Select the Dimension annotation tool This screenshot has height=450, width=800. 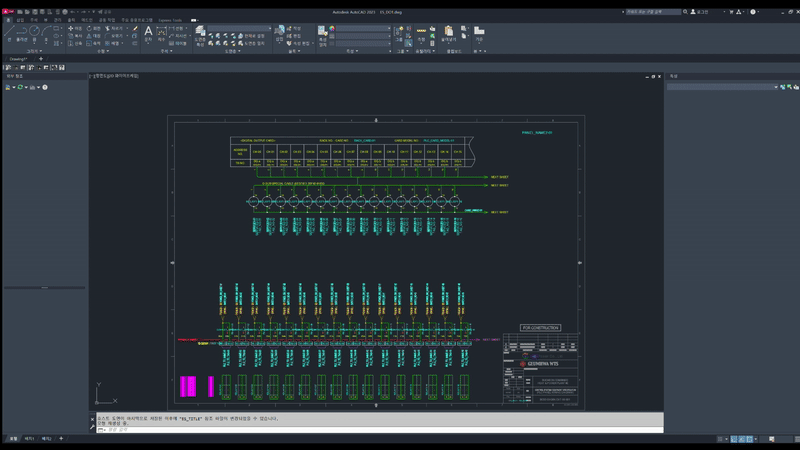coord(161,34)
